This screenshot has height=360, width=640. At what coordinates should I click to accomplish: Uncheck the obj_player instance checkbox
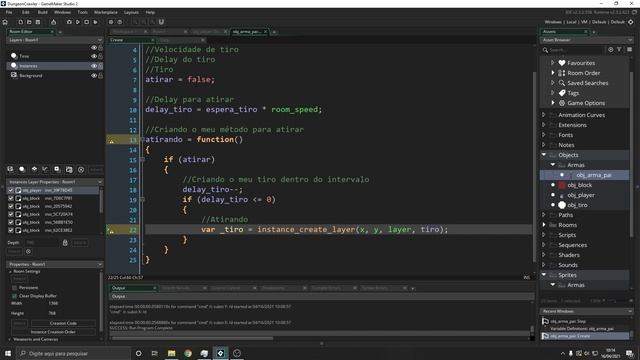click(x=11, y=190)
